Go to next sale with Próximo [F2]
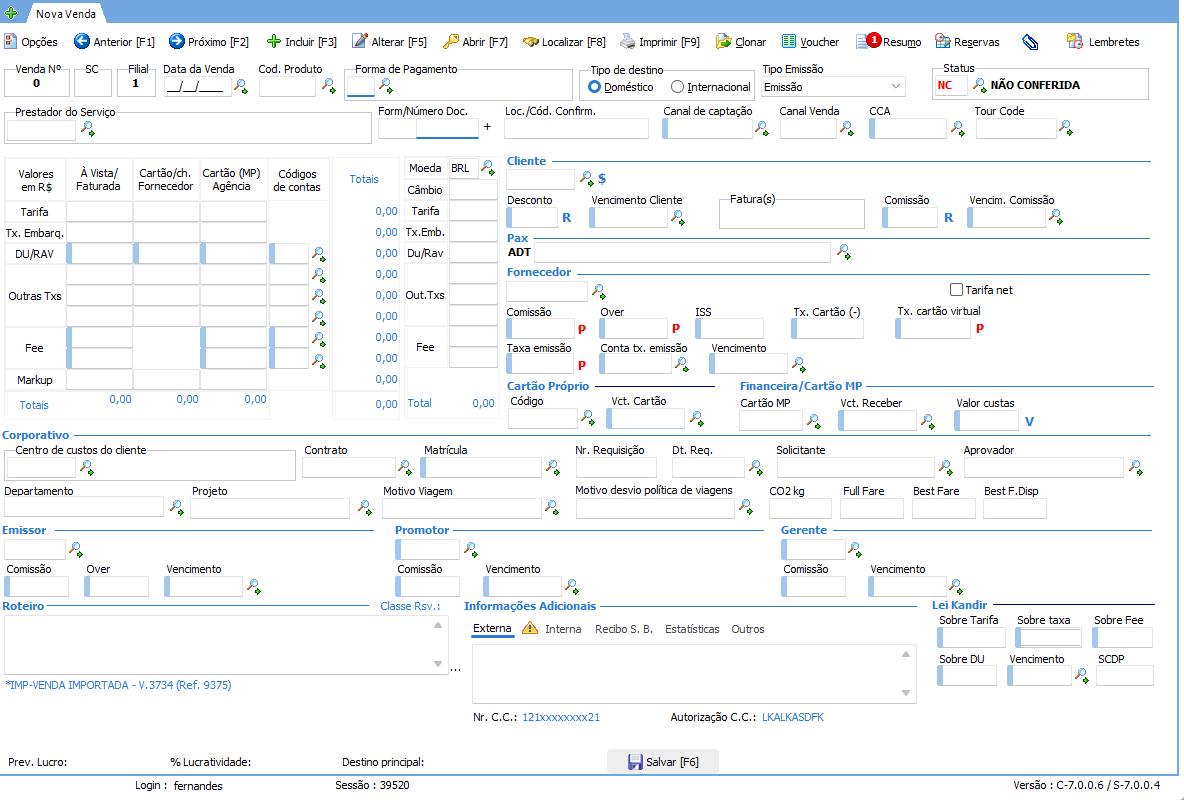The height and width of the screenshot is (800, 1184). point(208,42)
